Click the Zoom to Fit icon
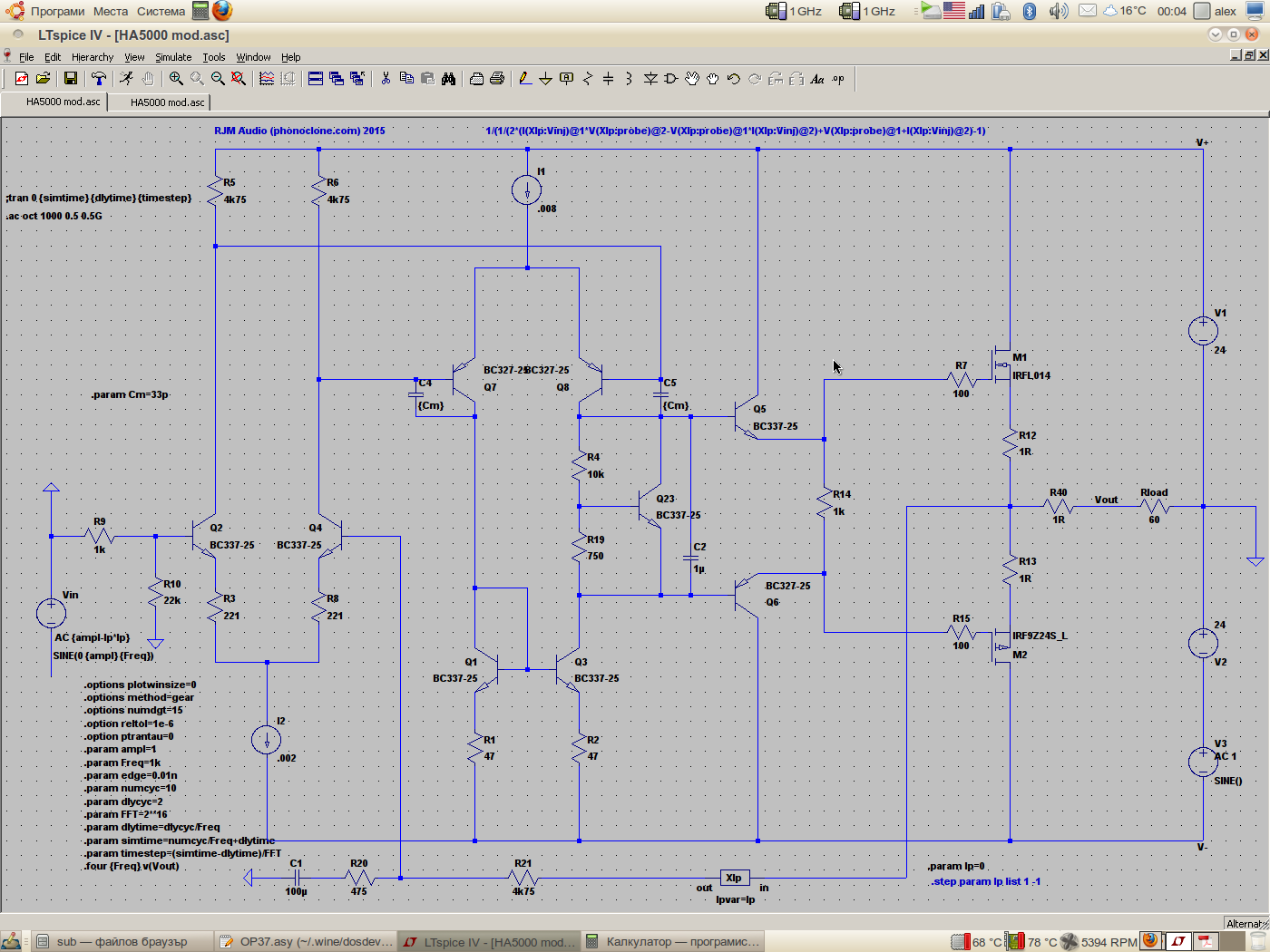The image size is (1270, 952). pyautogui.click(x=239, y=79)
